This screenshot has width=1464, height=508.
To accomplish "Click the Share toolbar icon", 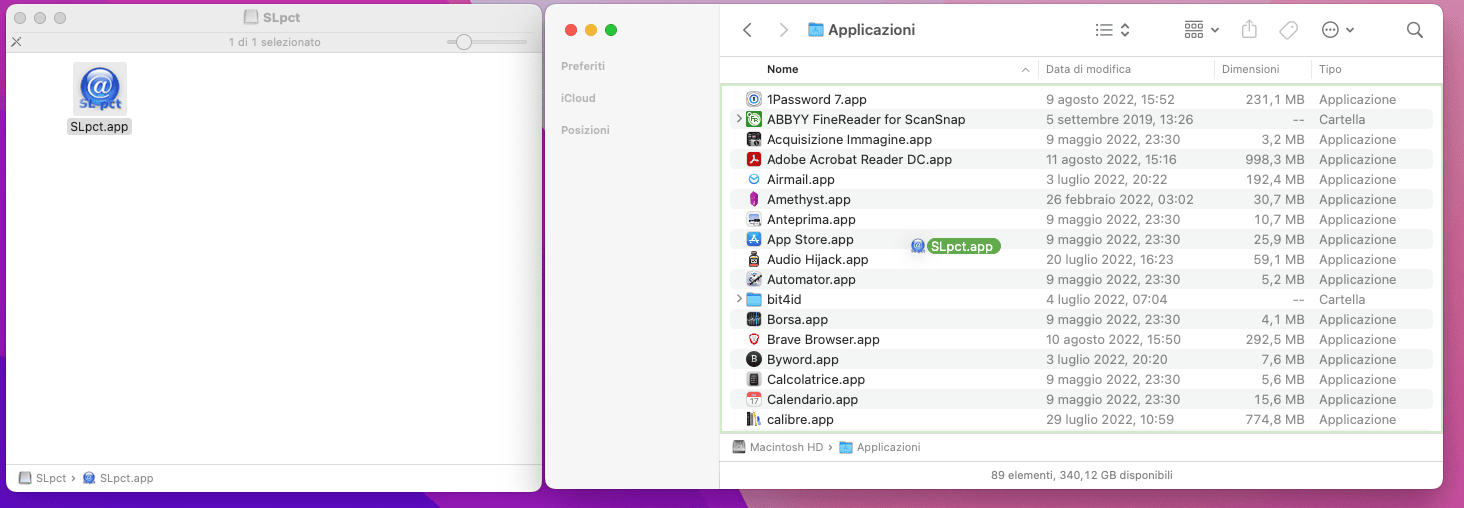I will coord(1249,30).
